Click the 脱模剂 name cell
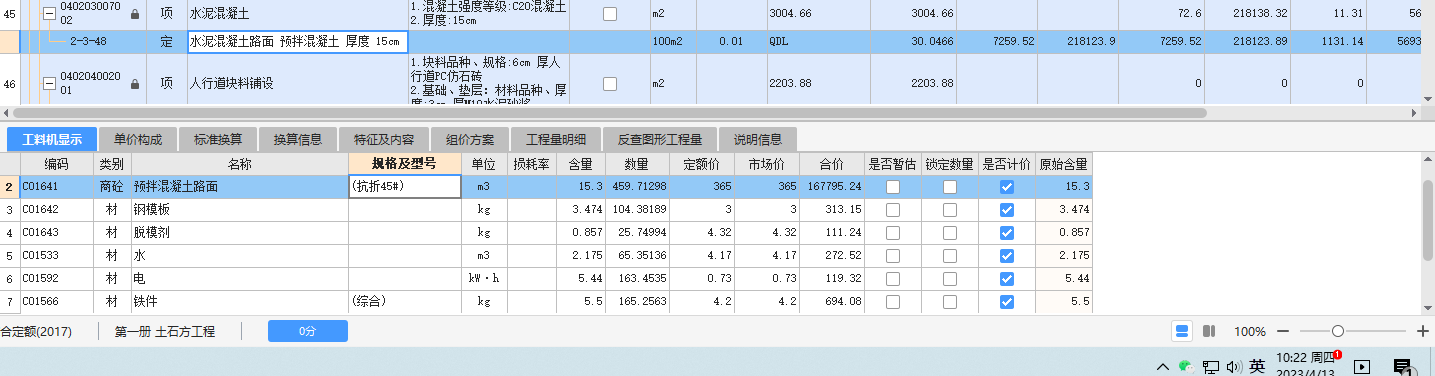 tap(240, 232)
